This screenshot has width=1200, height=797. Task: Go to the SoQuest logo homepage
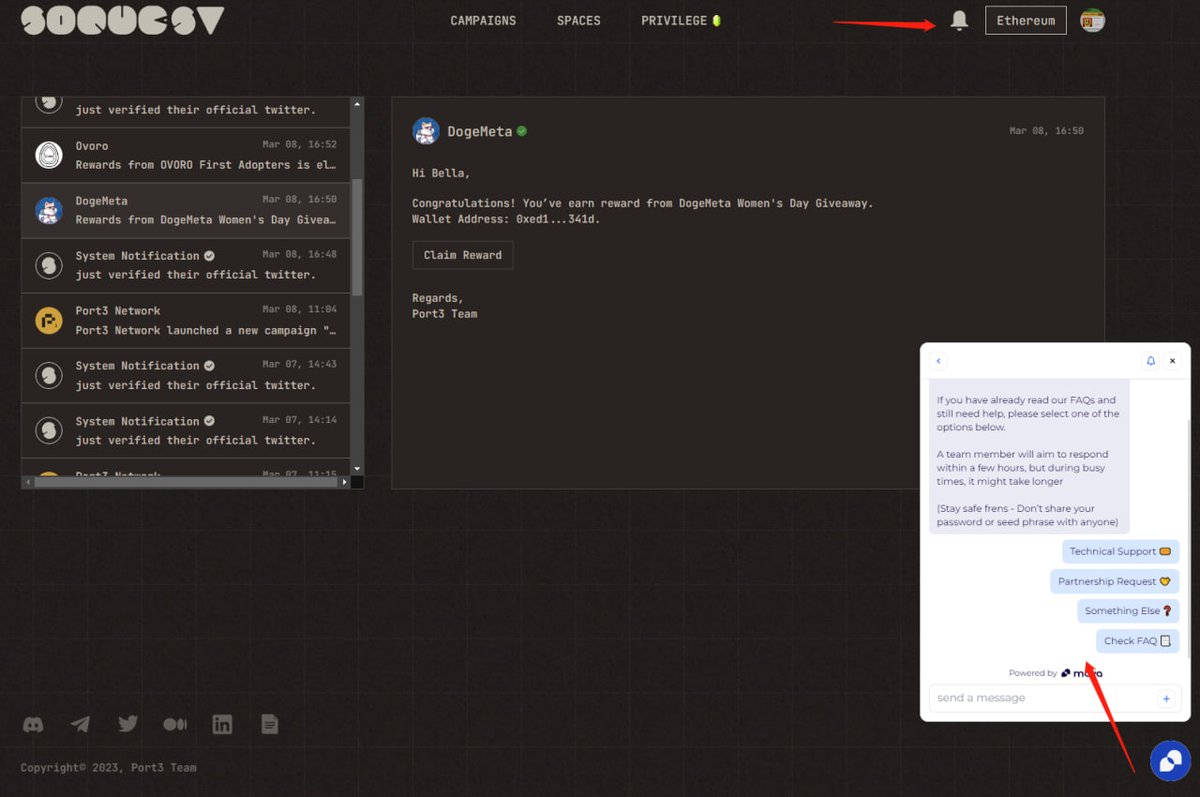coord(123,20)
